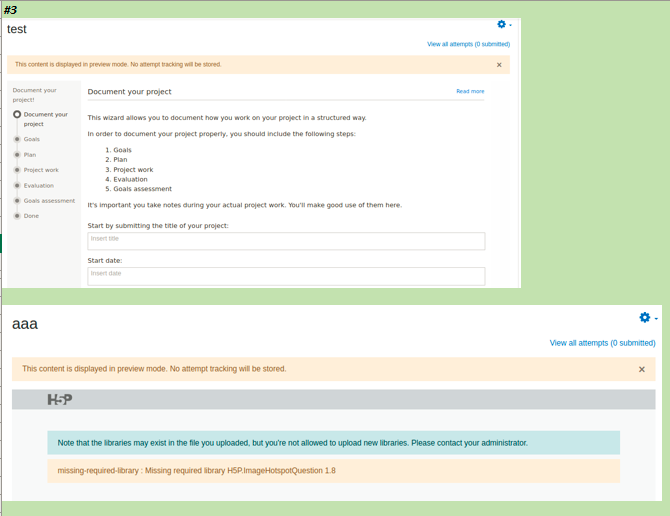Go to the Goals step in sidebar
Screen dimensions: 670x516
27,139
